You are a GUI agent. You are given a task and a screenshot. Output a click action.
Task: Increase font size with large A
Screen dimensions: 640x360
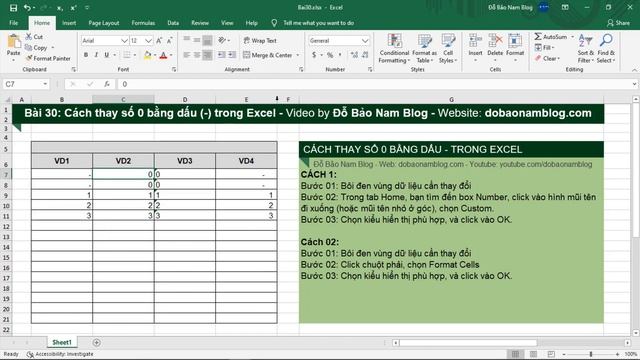click(x=159, y=40)
